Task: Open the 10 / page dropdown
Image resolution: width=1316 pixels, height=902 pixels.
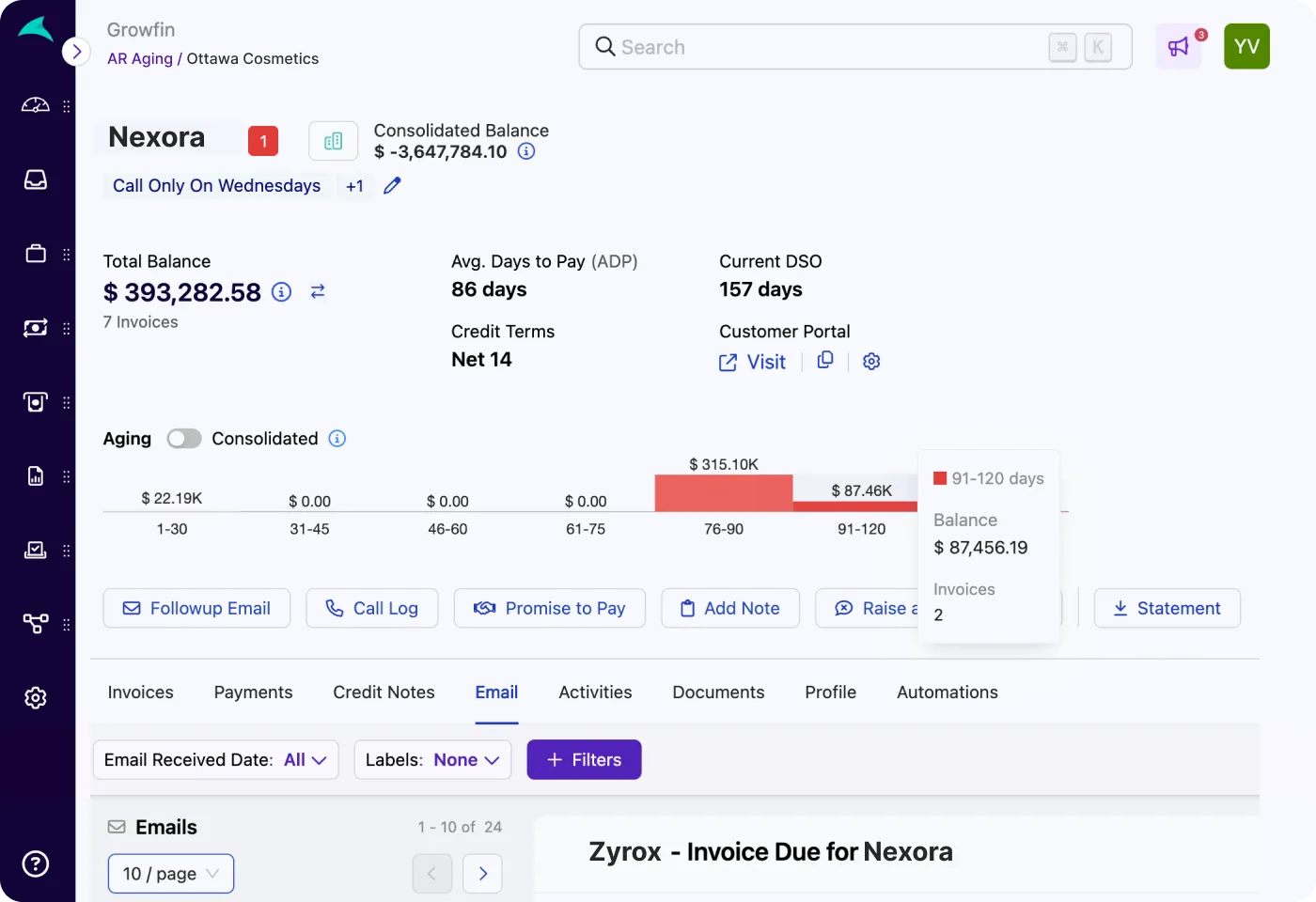Action: [171, 874]
